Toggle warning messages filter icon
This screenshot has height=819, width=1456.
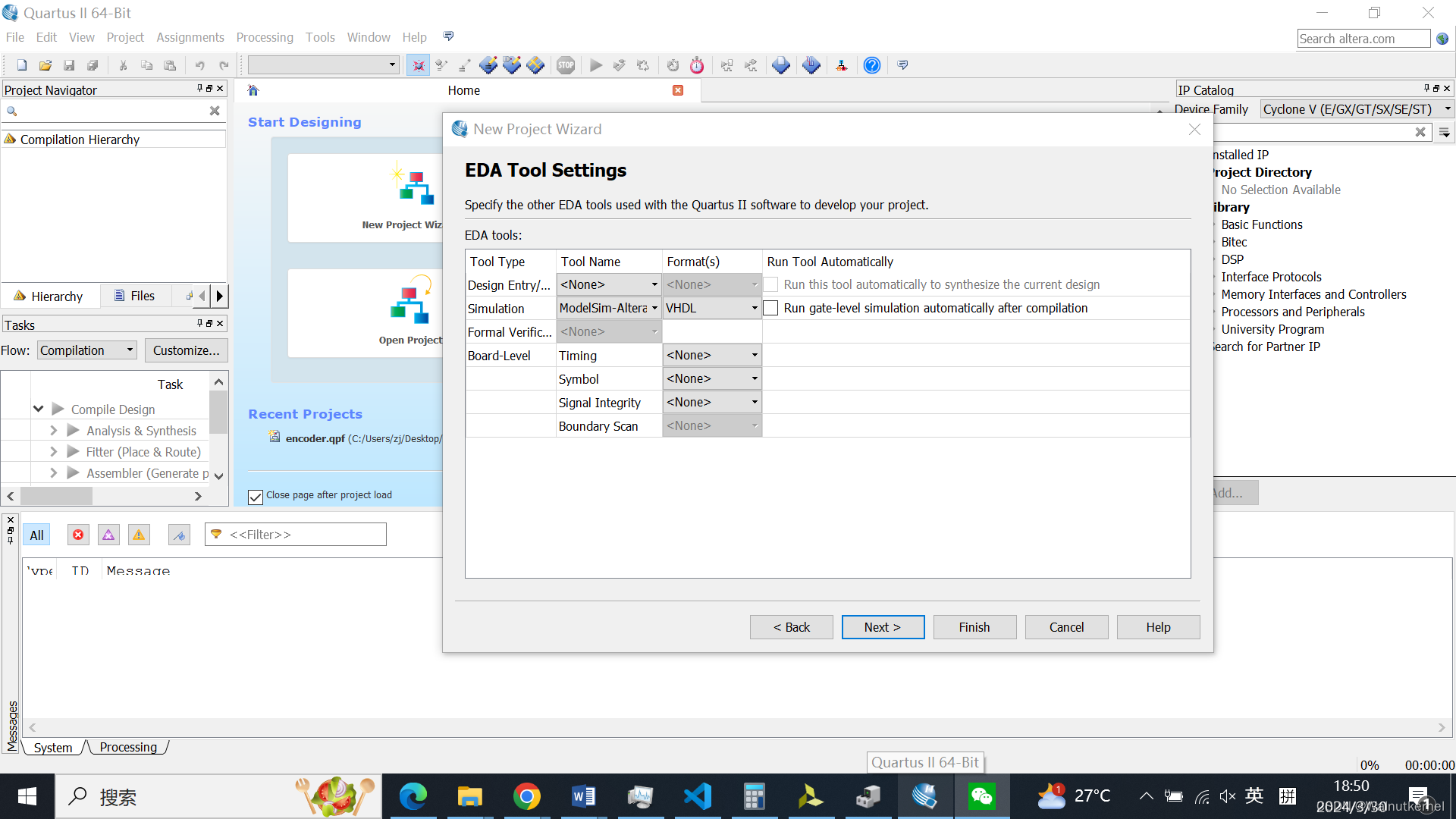[139, 535]
